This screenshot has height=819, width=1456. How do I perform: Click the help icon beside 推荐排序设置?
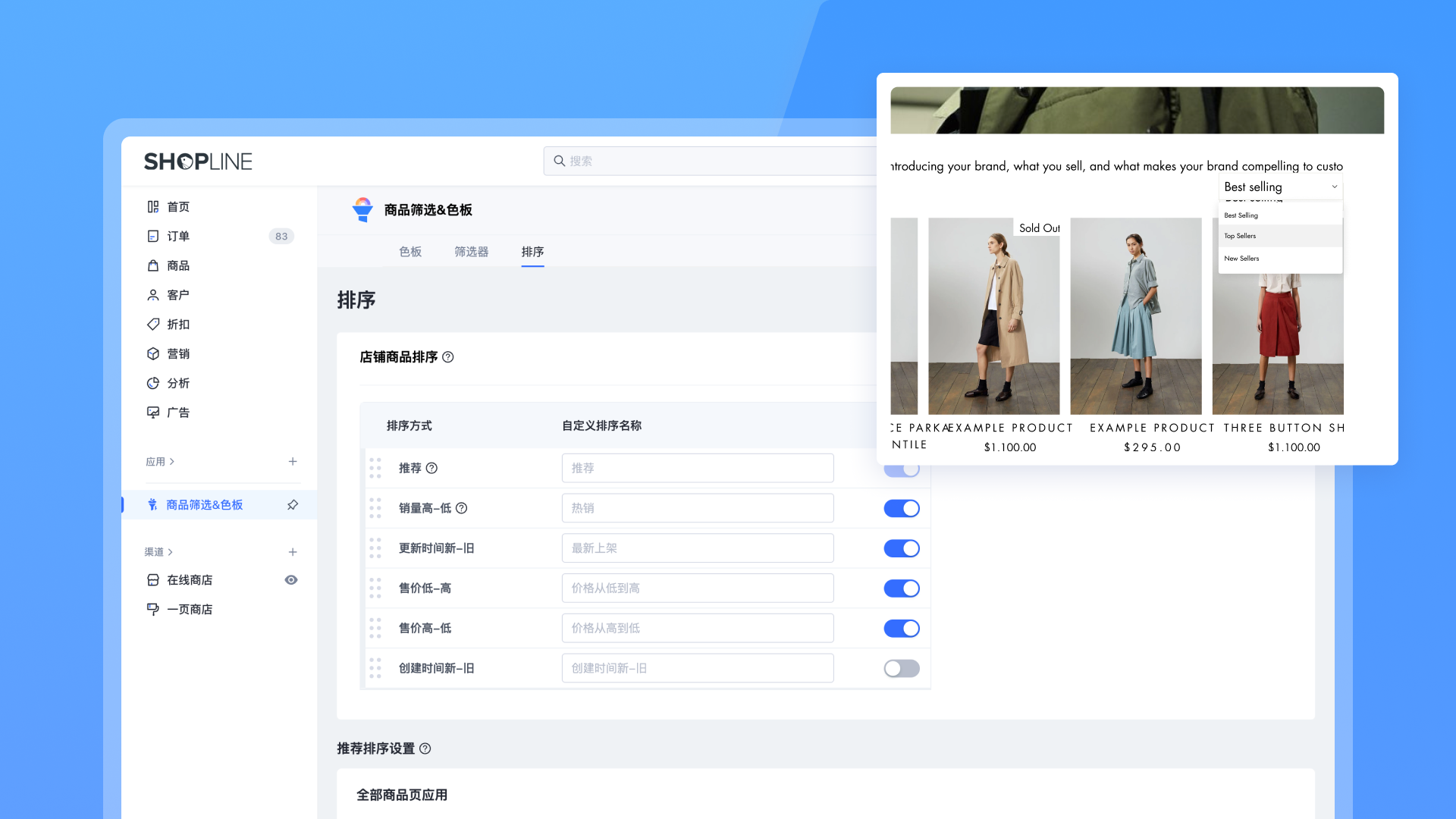[425, 748]
